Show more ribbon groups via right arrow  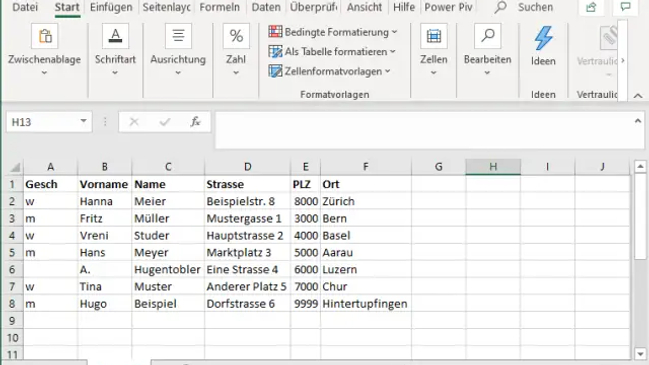tap(623, 60)
